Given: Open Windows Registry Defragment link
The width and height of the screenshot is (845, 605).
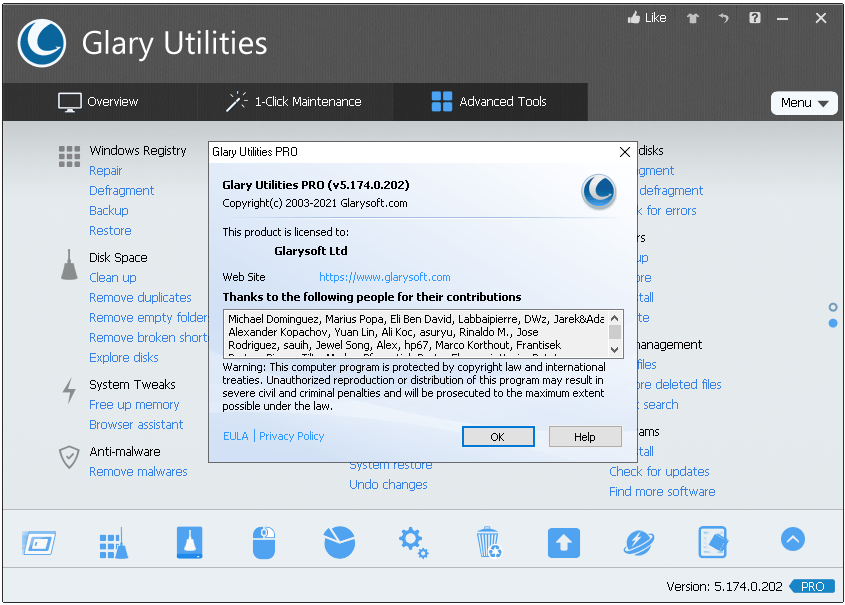Looking at the screenshot, I should pyautogui.click(x=122, y=191).
